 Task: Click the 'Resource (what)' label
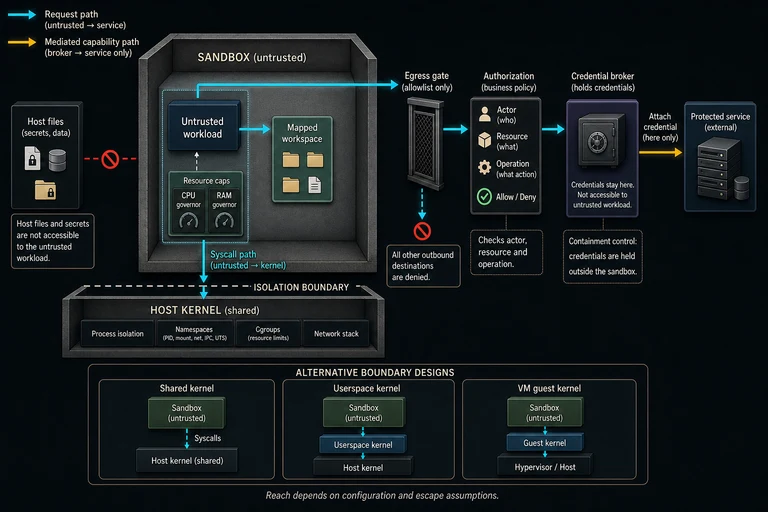(x=512, y=141)
